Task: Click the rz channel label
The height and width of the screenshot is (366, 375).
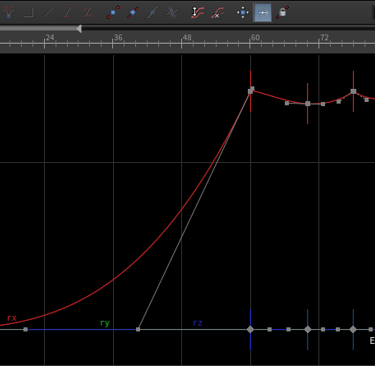Action: point(198,323)
